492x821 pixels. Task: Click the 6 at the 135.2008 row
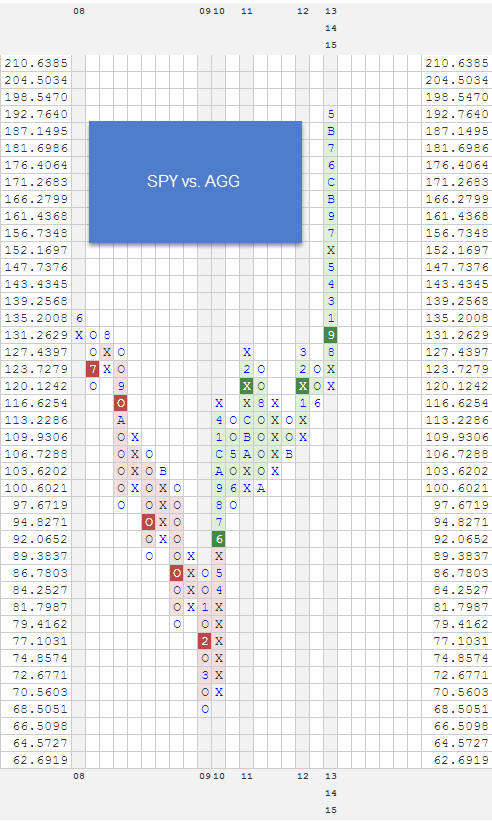pos(79,318)
